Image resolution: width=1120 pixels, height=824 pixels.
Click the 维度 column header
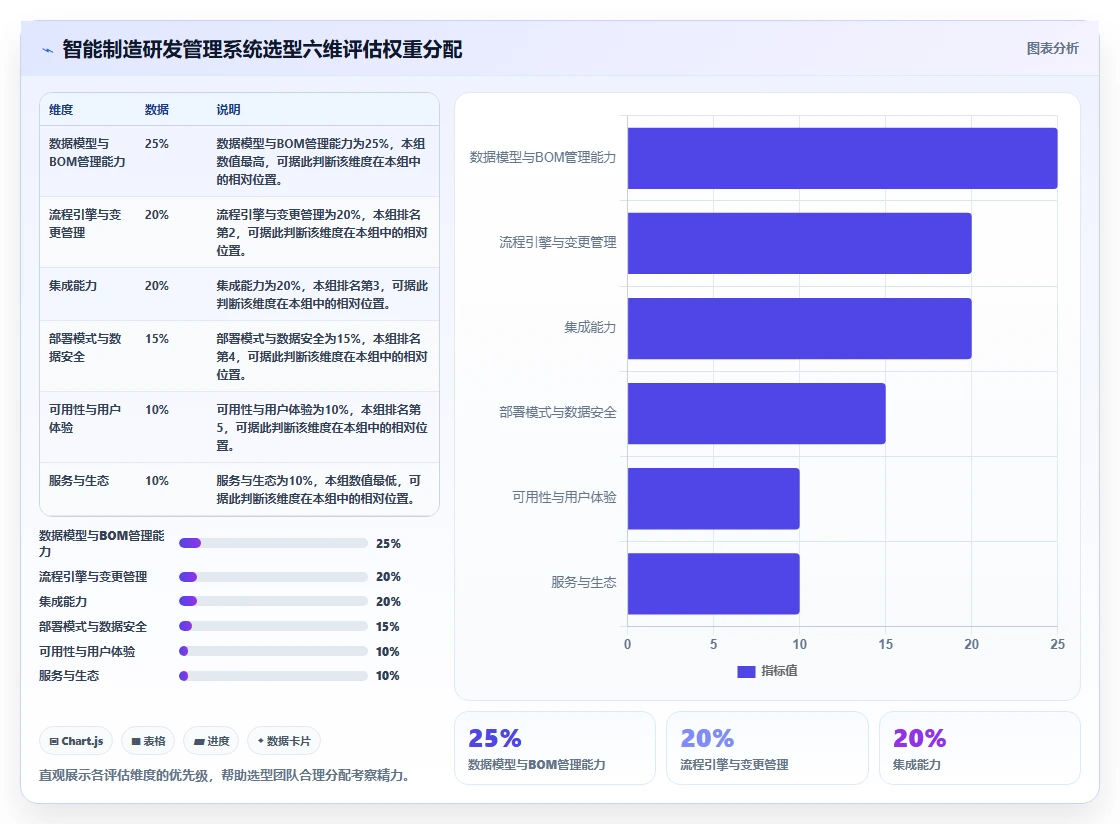61,110
